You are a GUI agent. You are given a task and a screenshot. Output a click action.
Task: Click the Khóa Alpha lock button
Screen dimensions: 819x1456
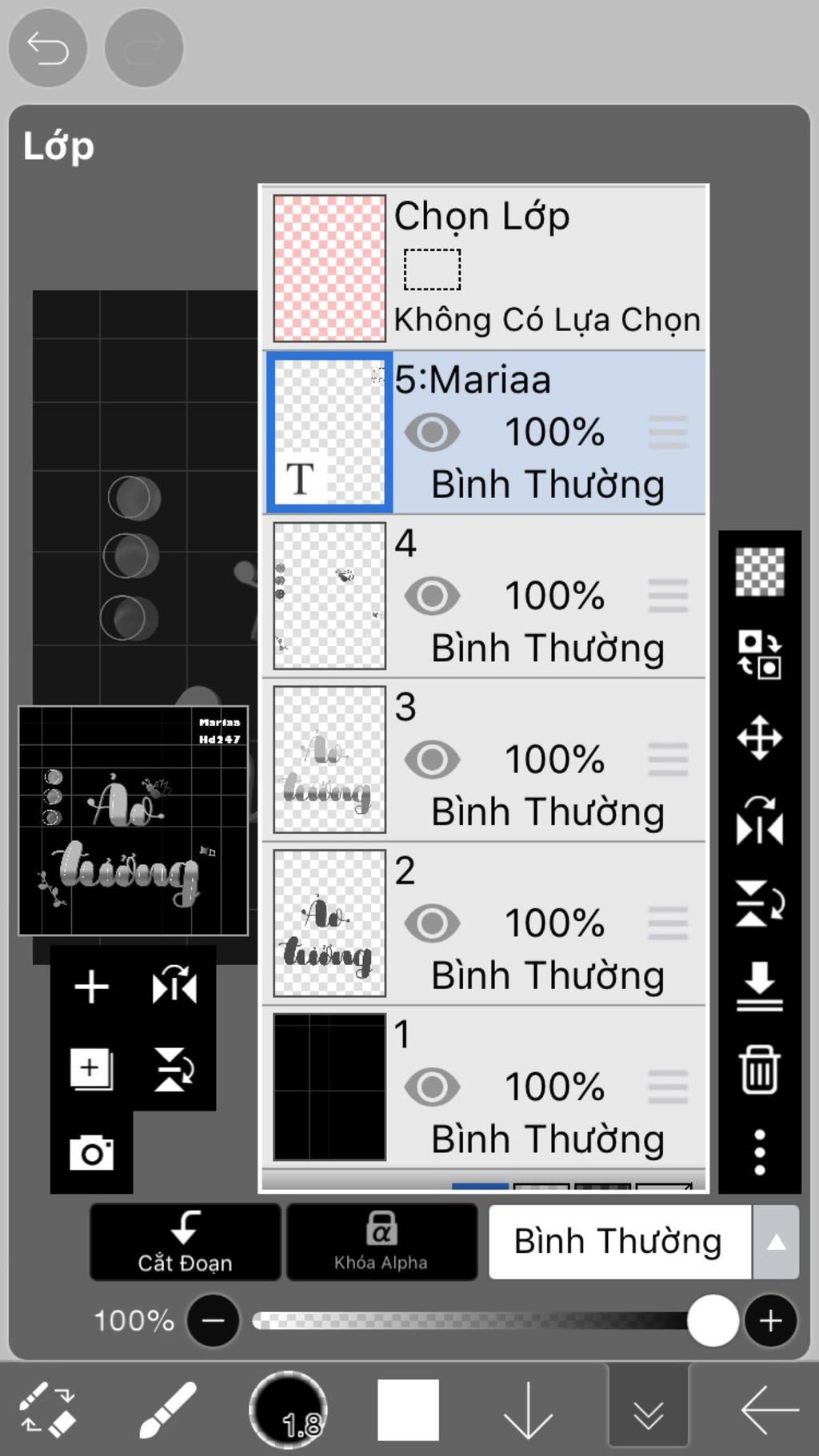[382, 1242]
